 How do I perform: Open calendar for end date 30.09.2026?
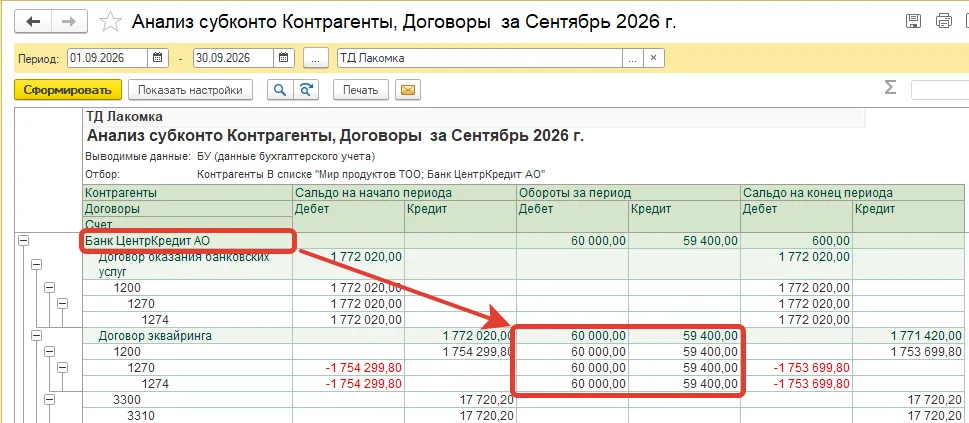[283, 58]
